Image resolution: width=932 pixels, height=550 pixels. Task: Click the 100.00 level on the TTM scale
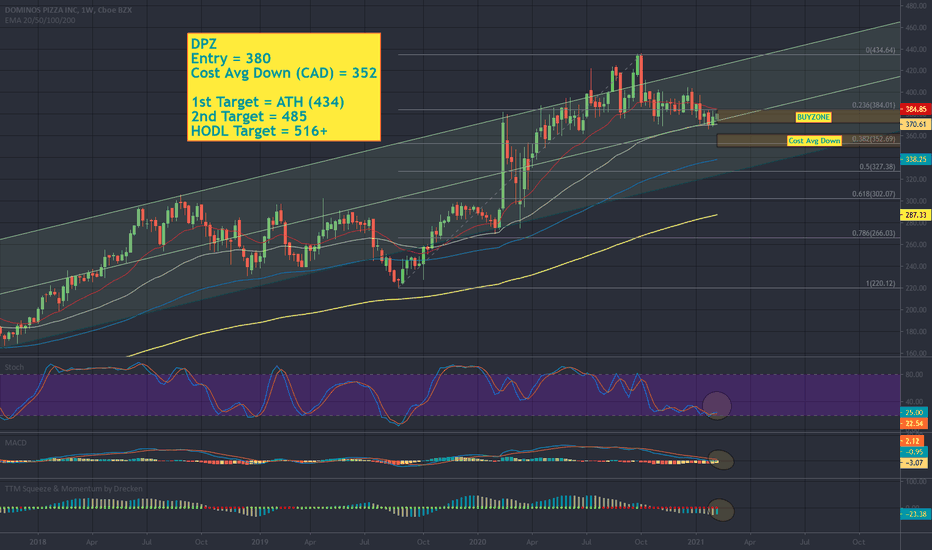coord(916,481)
